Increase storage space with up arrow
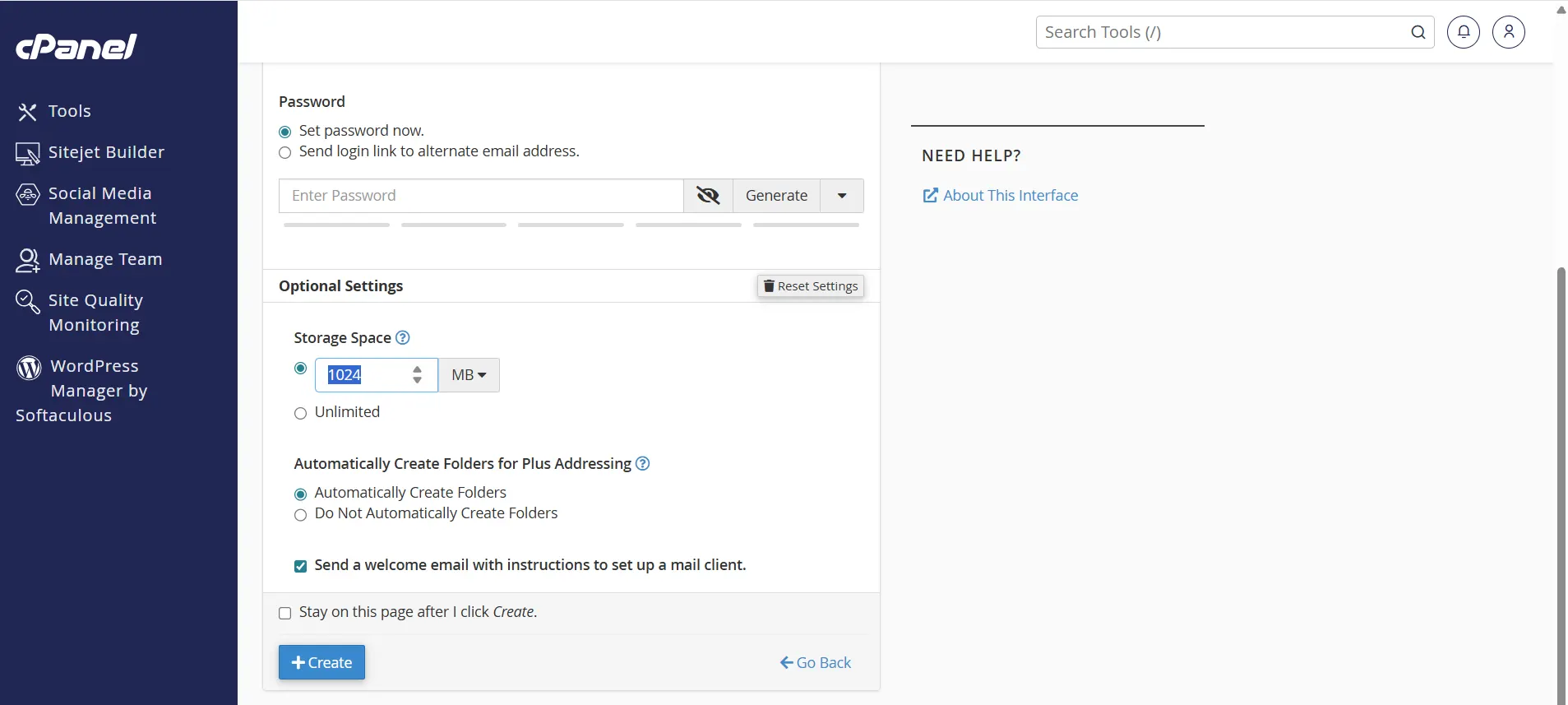This screenshot has width=1568, height=705. tap(418, 369)
